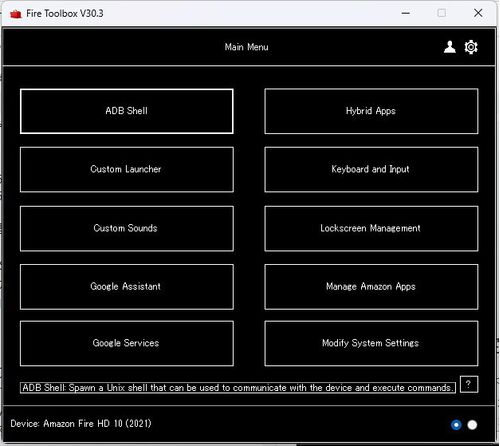Click the Main Menu heading
The image size is (500, 446).
coord(246,47)
